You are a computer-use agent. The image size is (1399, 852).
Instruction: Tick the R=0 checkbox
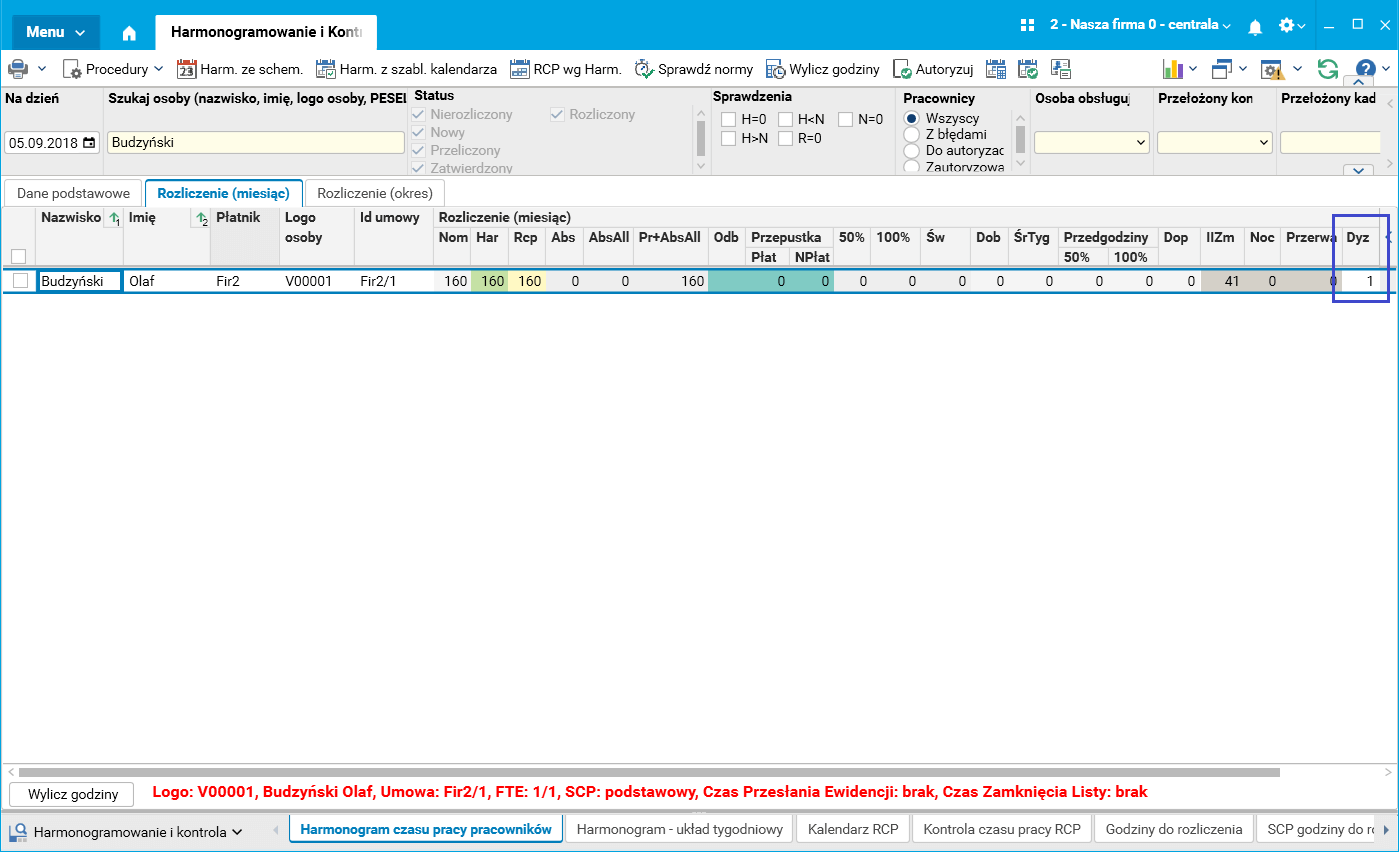[x=786, y=139]
